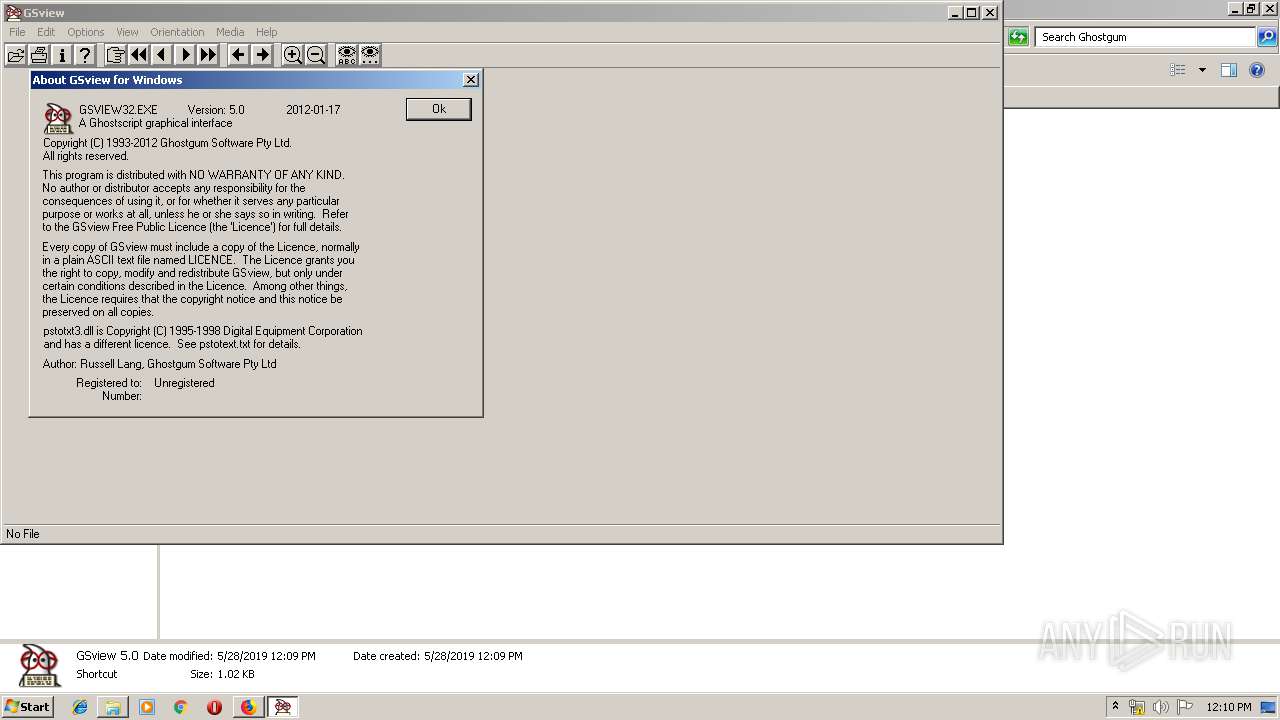Viewport: 1280px width, 720px height.
Task: Close the About GSview for Windows dialog
Action: pyautogui.click(x=471, y=80)
